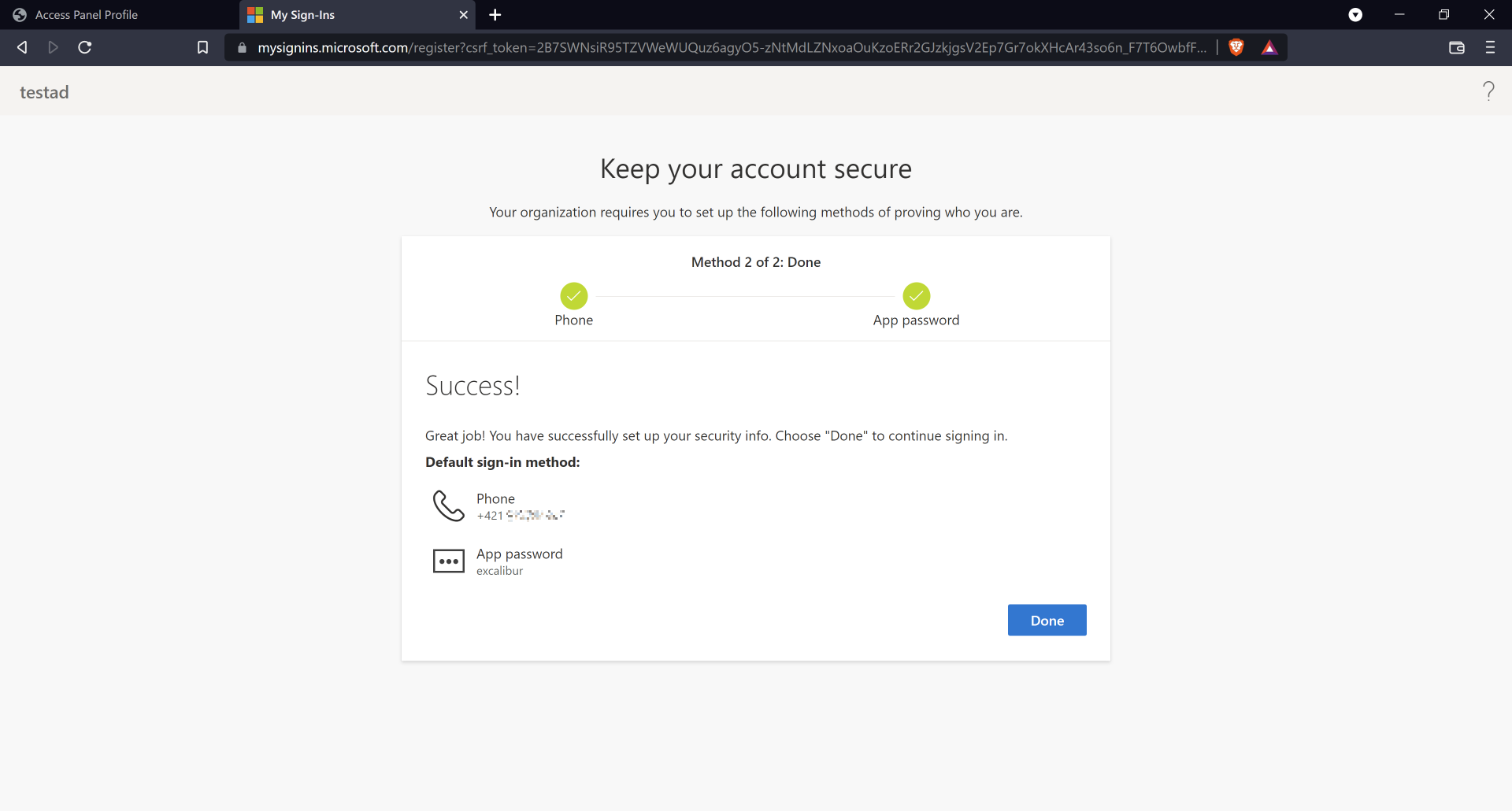Screen dimensions: 1512x811
Task: Open the circular dropdown in title bar
Action: pos(1355,15)
